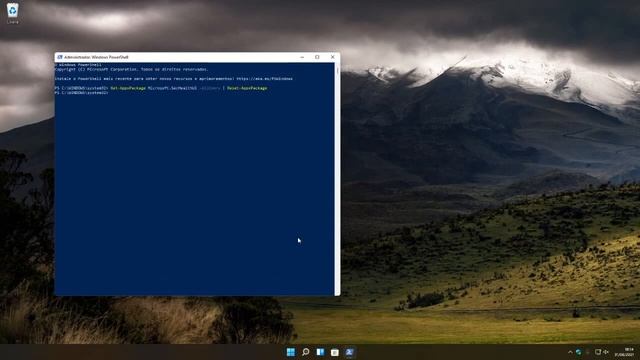Open network status tray icon
Screen dimensions: 640x360
point(598,352)
